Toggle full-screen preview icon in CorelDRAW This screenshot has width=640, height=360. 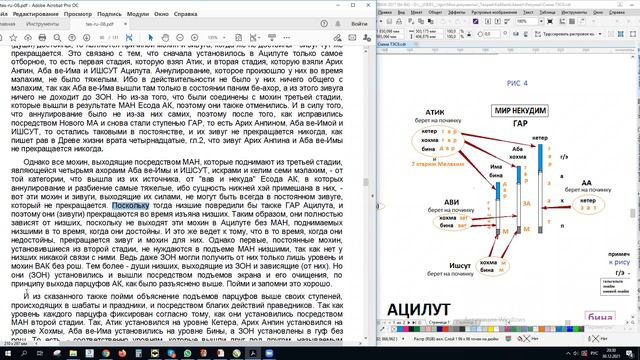(x=550, y=21)
